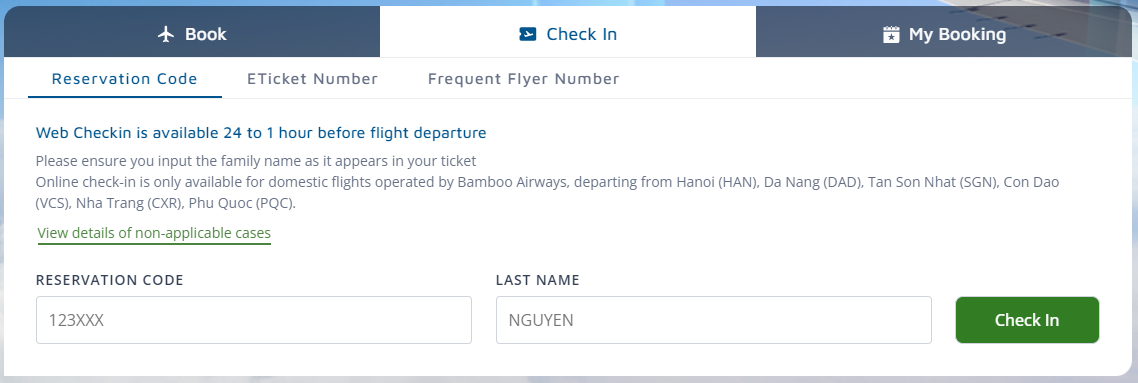The image size is (1138, 383).
Task: Select the Reservation Code sub-tab
Action: point(125,78)
